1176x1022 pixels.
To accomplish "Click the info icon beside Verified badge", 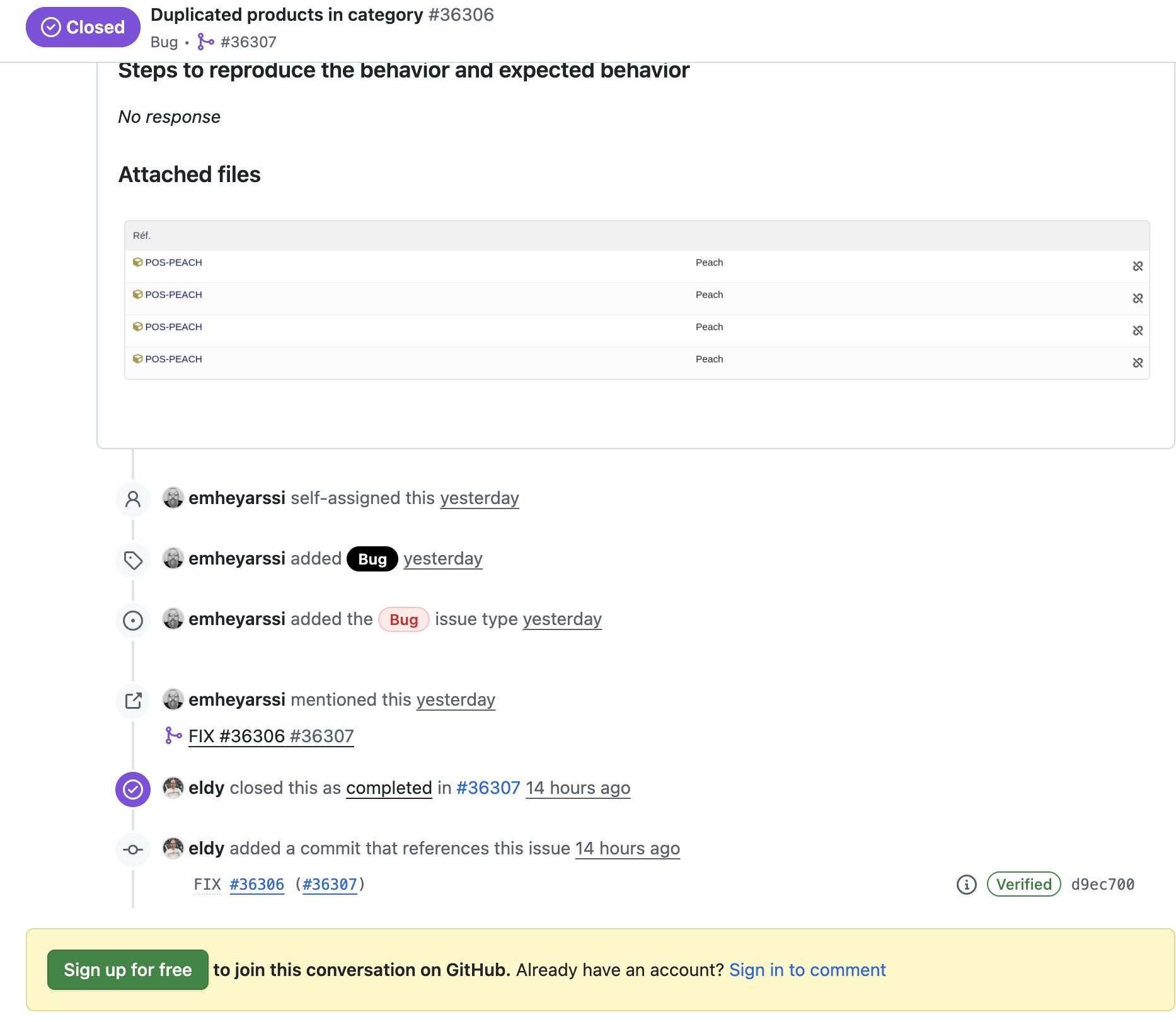I will point(966,885).
